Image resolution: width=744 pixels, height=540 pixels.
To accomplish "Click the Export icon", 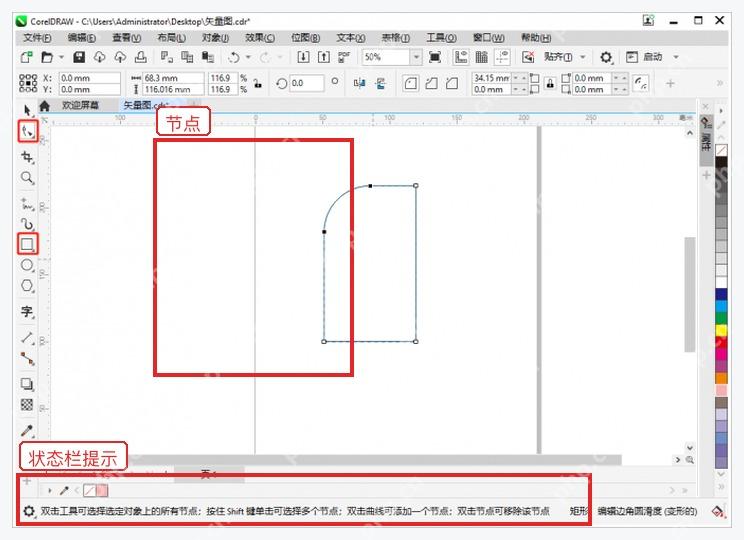I will (x=323, y=57).
